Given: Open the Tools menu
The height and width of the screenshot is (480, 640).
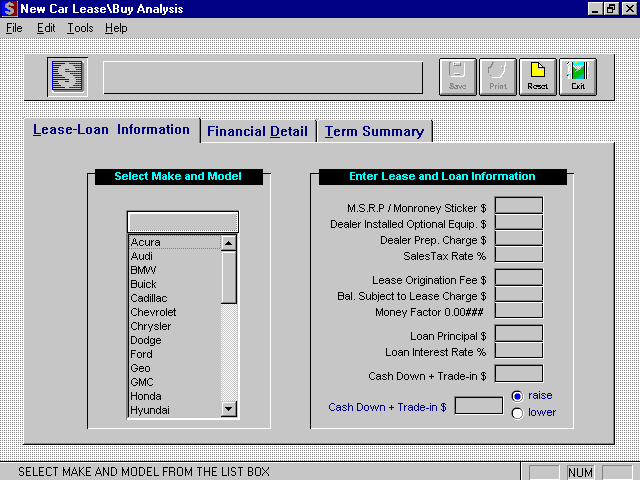Looking at the screenshot, I should pos(80,28).
